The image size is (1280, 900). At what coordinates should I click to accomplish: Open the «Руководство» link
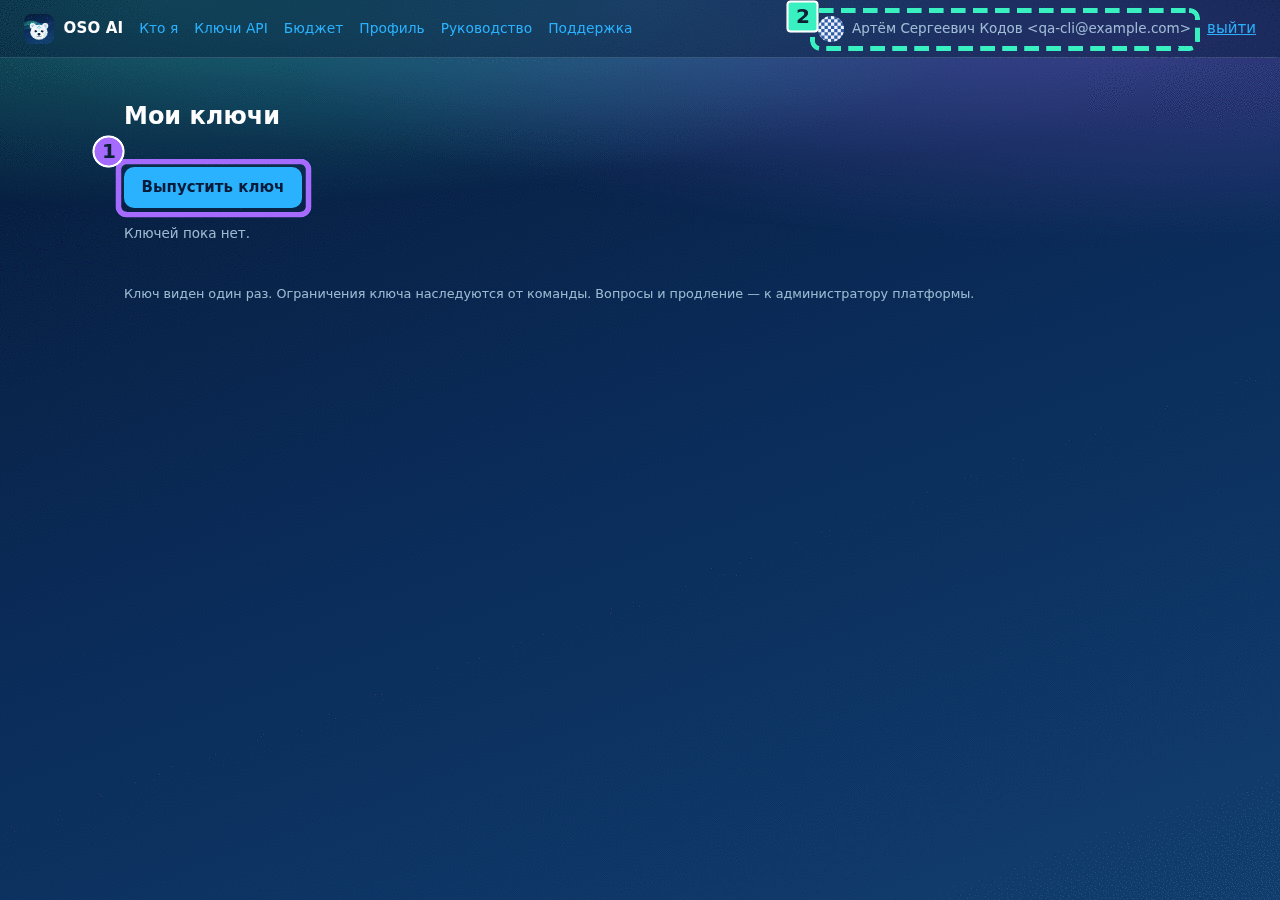(486, 28)
